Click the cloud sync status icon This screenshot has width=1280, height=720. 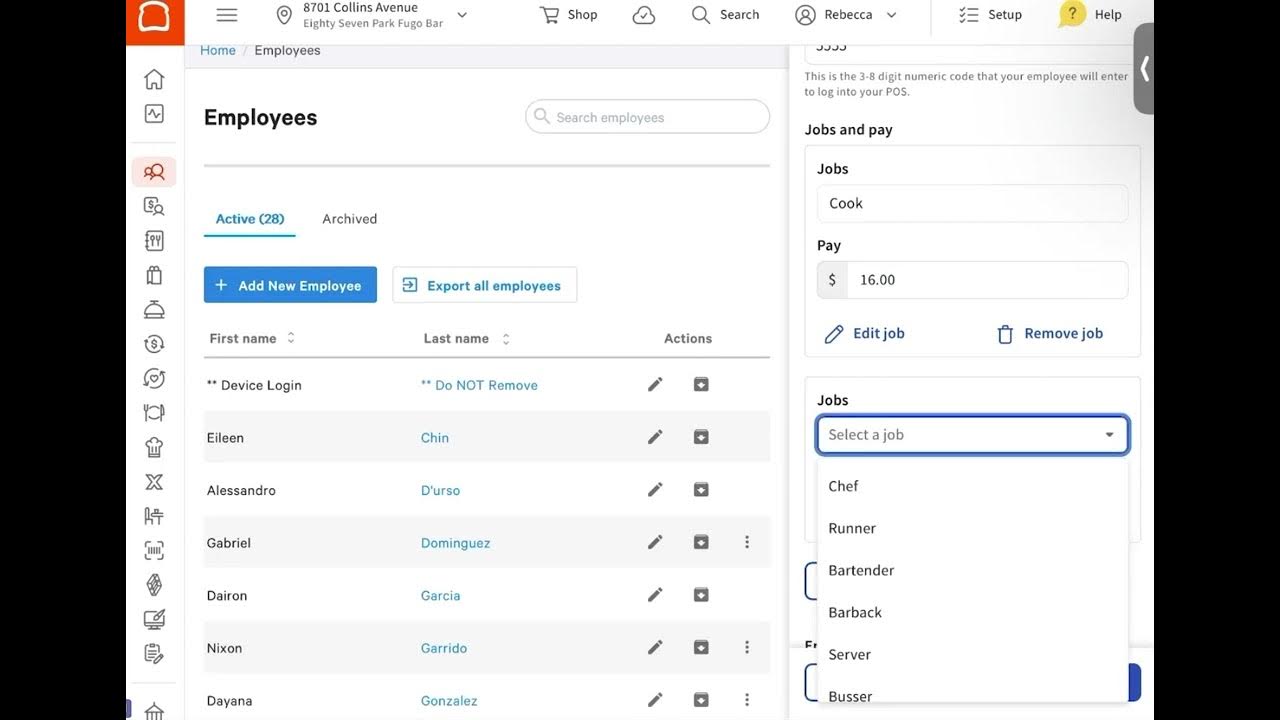point(644,15)
